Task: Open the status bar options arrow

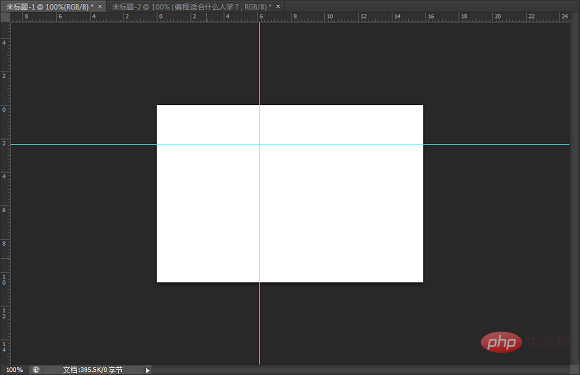Action: [x=148, y=370]
